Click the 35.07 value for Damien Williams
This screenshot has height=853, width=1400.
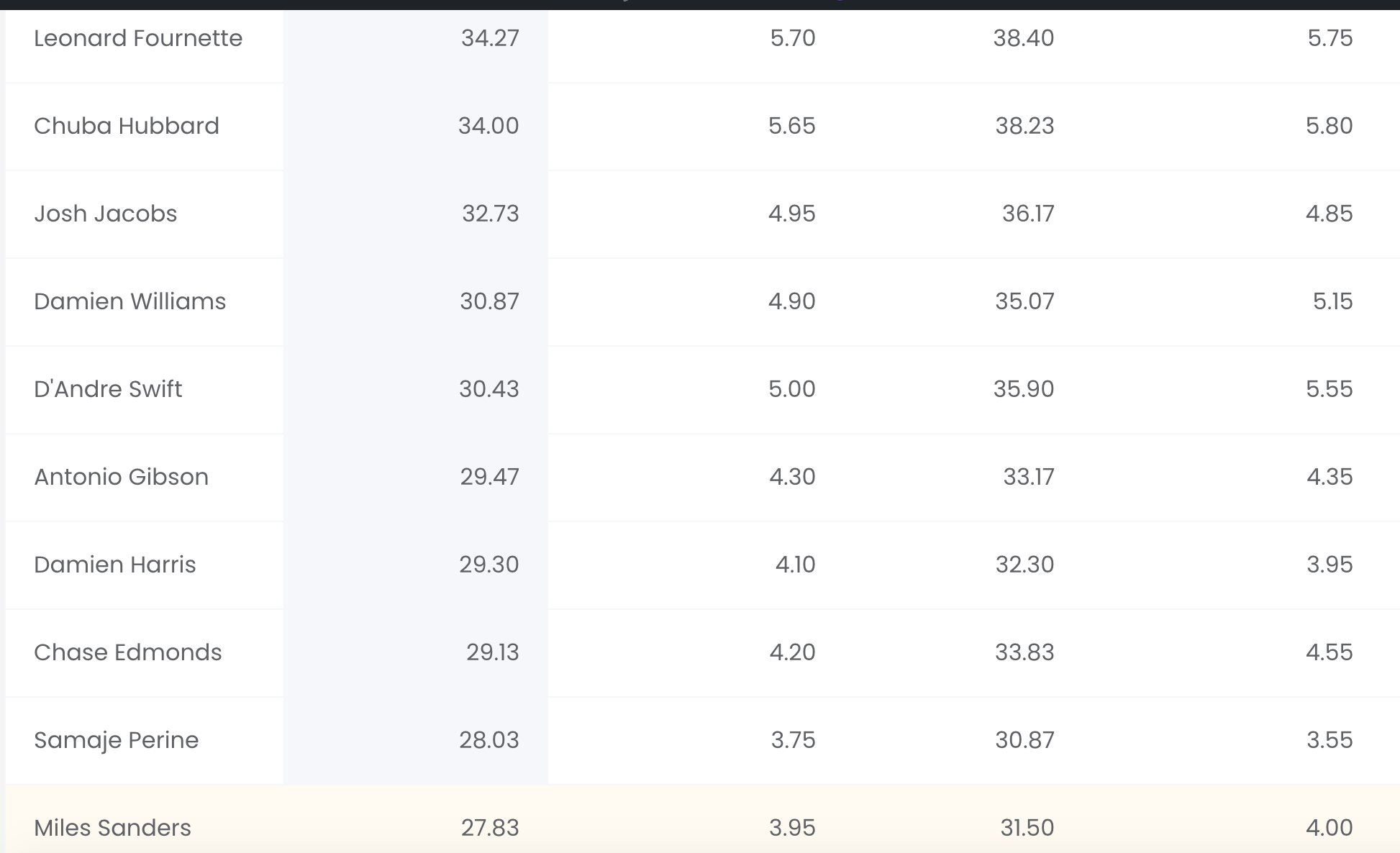pos(1024,301)
